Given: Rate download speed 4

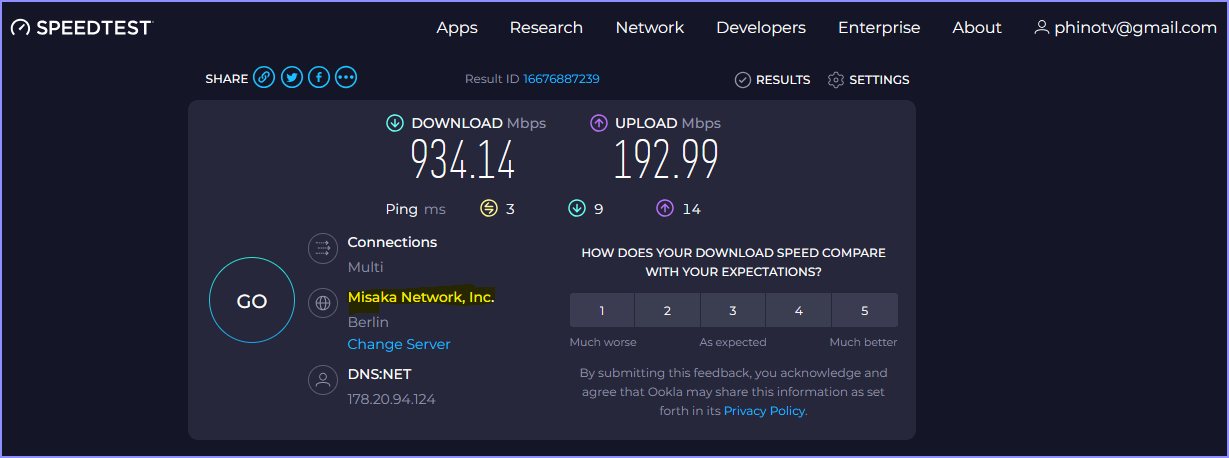Looking at the screenshot, I should pos(798,311).
